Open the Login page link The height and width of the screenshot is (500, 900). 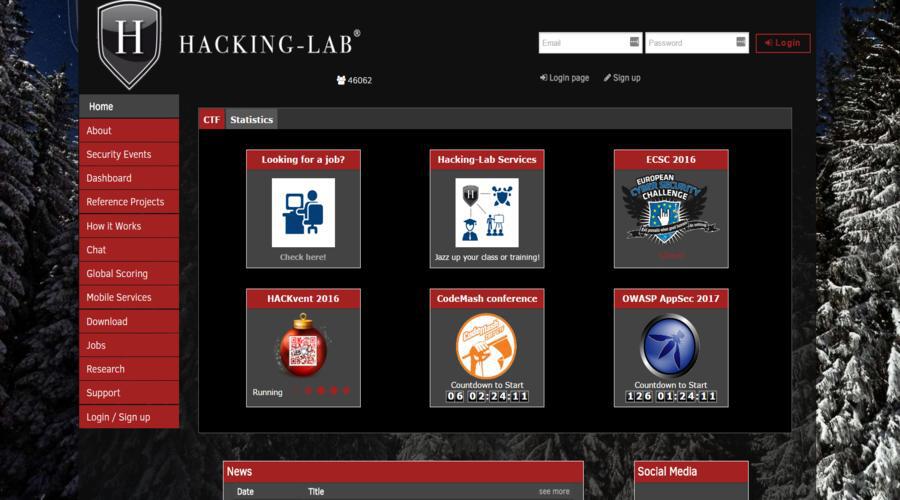pos(564,77)
